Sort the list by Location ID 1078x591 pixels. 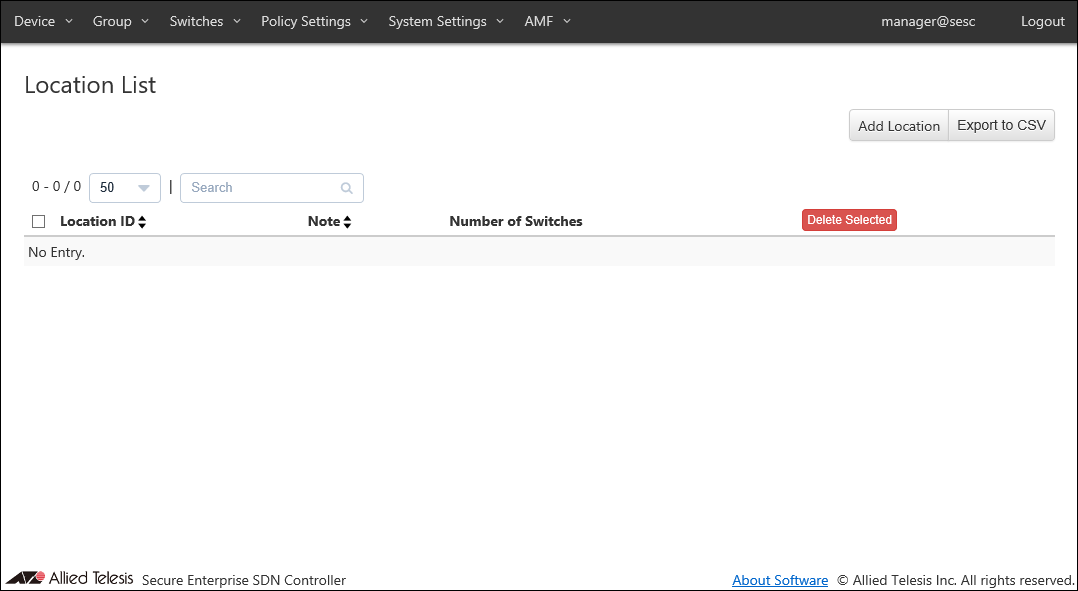coord(103,221)
